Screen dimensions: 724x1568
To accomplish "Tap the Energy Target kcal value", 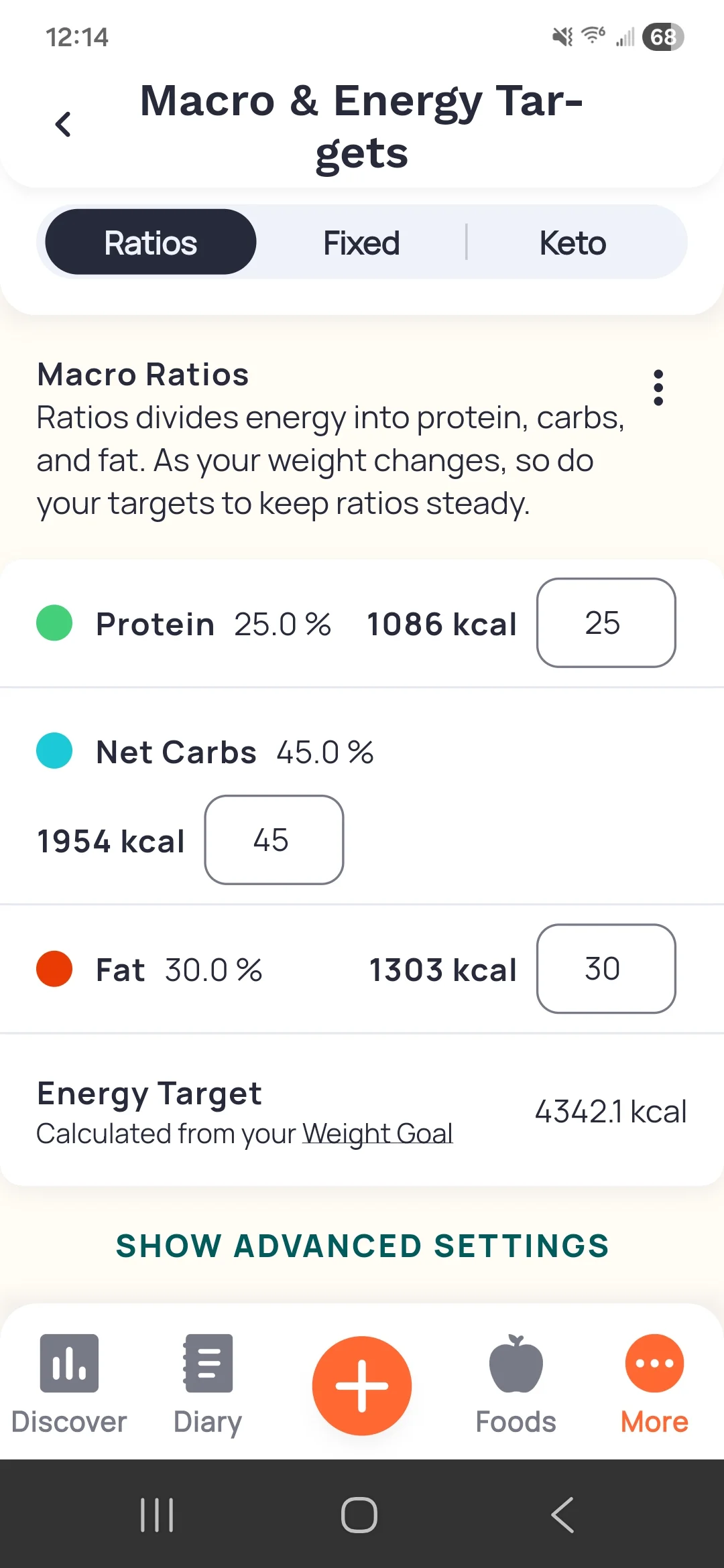I will (610, 1112).
